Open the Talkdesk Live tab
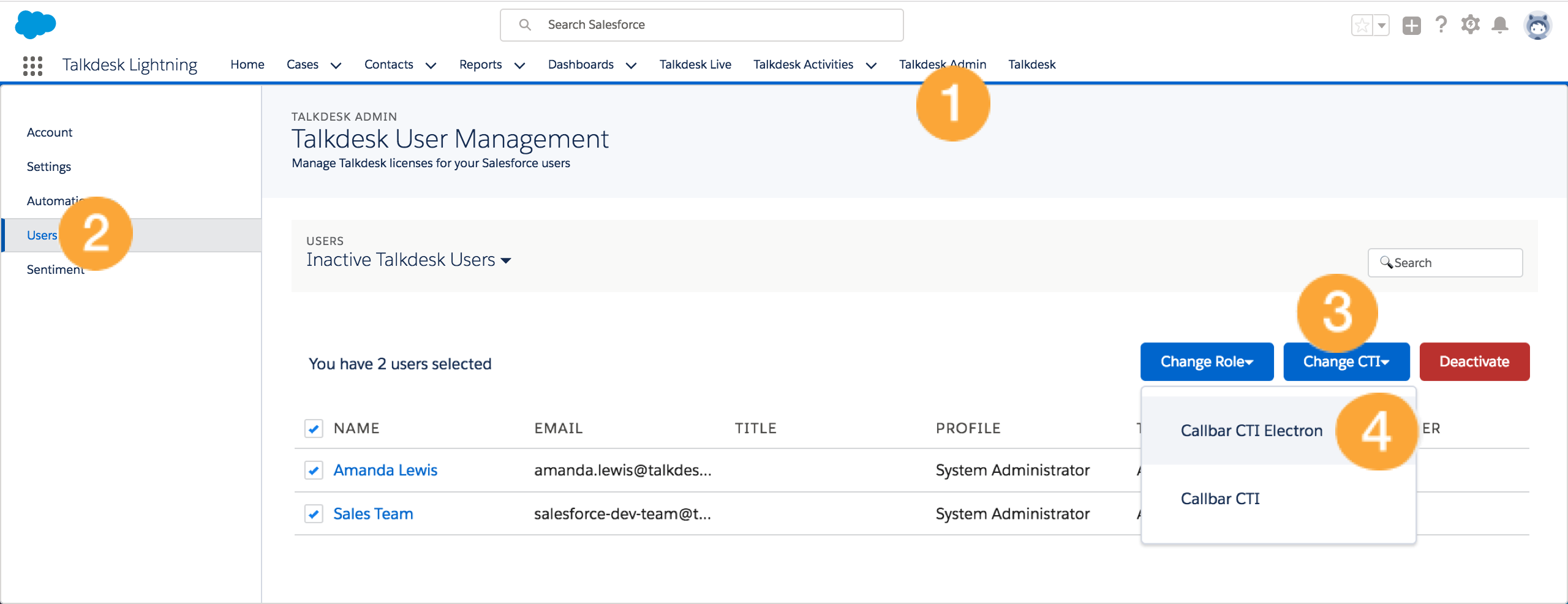This screenshot has height=604, width=1568. pos(695,64)
